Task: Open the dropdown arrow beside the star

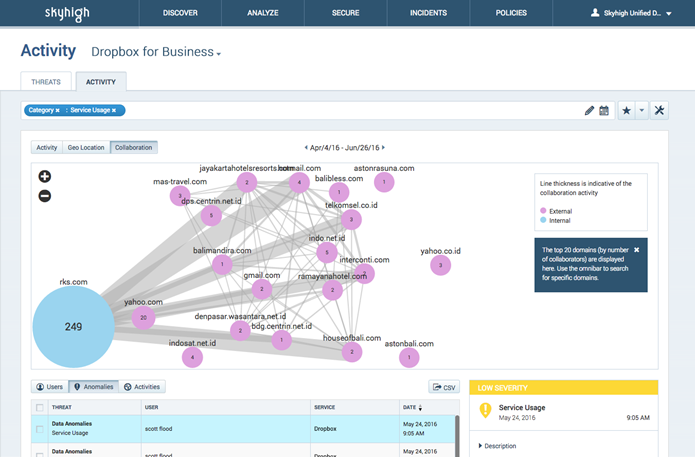Action: pyautogui.click(x=641, y=110)
